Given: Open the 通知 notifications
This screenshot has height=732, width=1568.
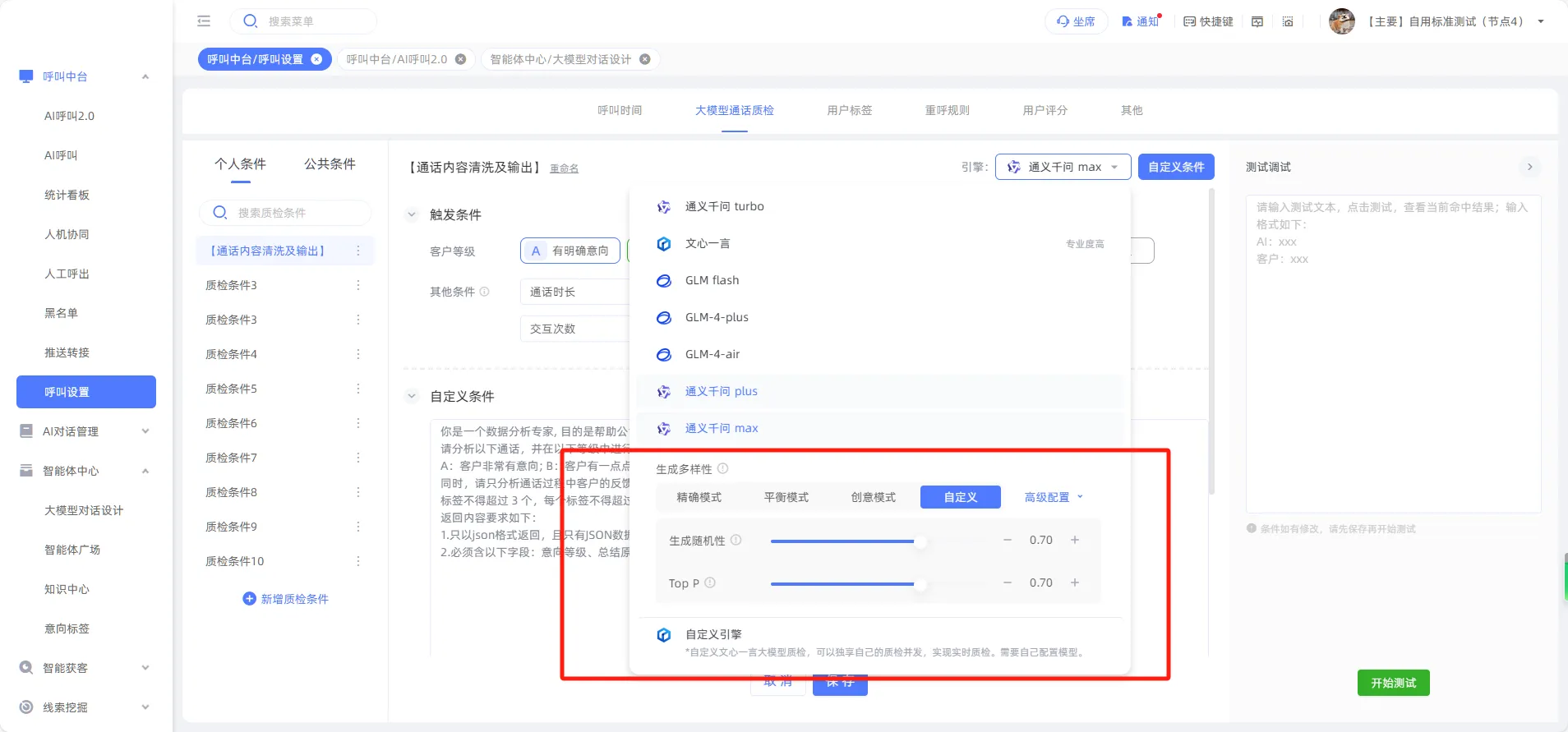Looking at the screenshot, I should pyautogui.click(x=1141, y=21).
